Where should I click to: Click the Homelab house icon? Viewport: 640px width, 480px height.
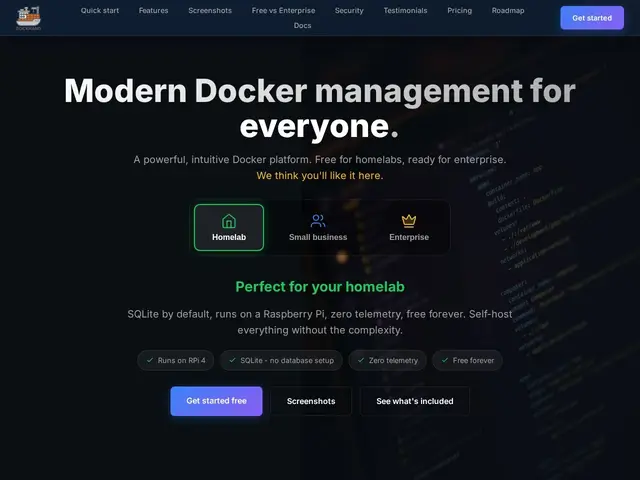click(229, 221)
